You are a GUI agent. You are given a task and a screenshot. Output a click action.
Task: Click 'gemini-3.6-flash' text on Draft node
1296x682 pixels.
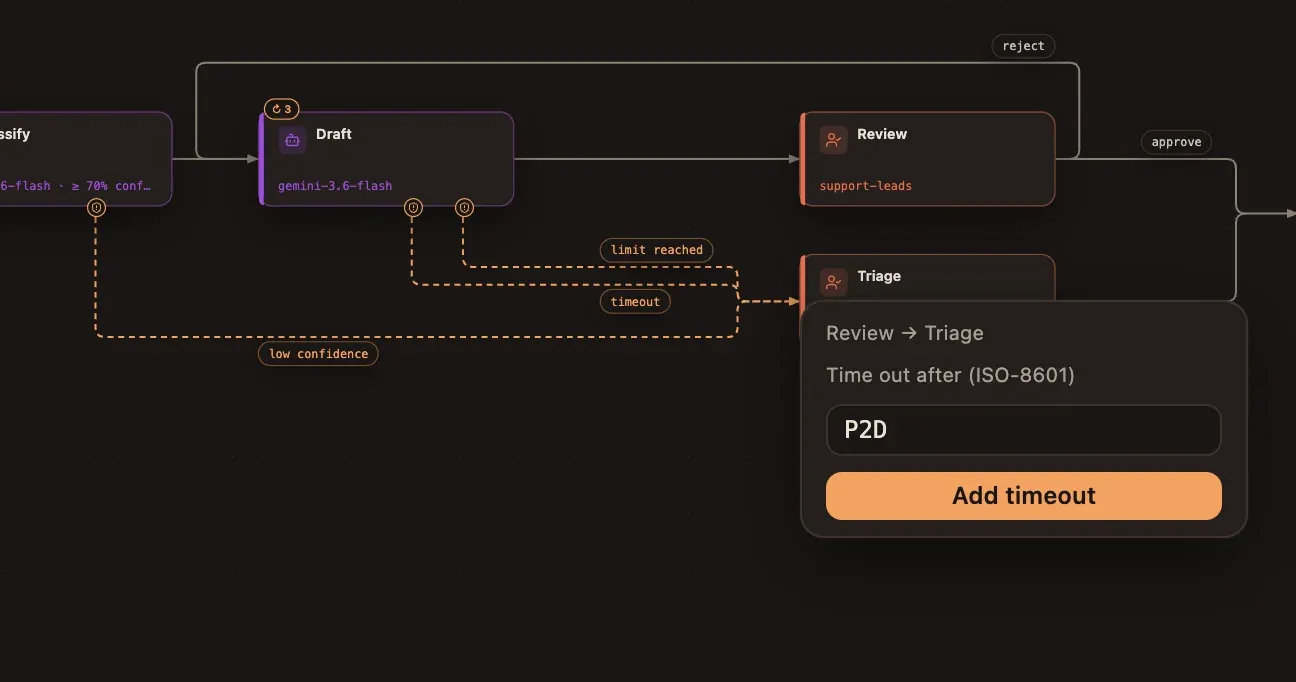335,186
